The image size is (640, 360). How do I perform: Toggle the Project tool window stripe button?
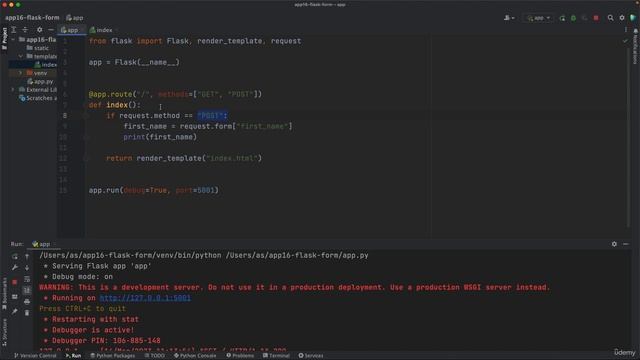[4, 39]
